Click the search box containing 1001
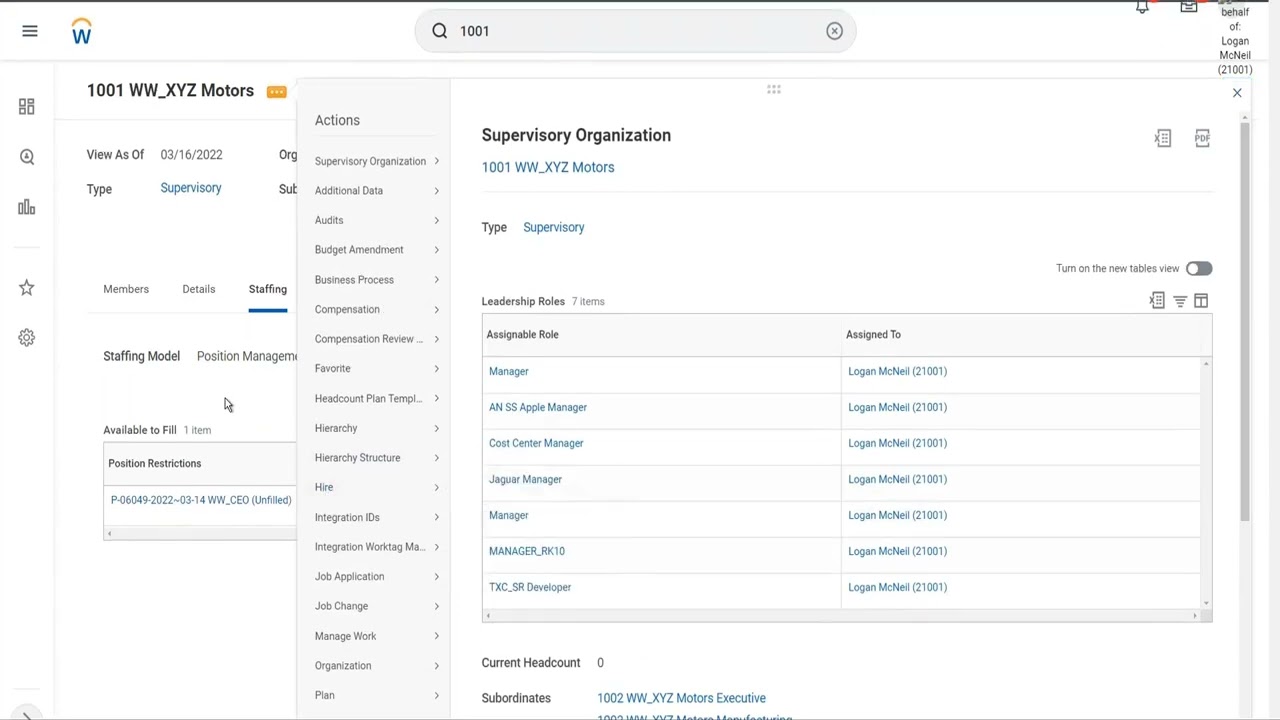The height and width of the screenshot is (720, 1280). click(635, 31)
